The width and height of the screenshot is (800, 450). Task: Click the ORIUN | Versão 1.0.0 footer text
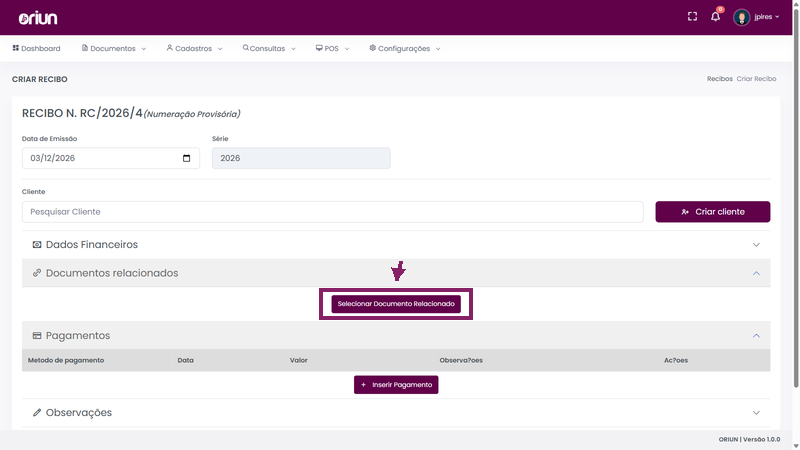(749, 439)
